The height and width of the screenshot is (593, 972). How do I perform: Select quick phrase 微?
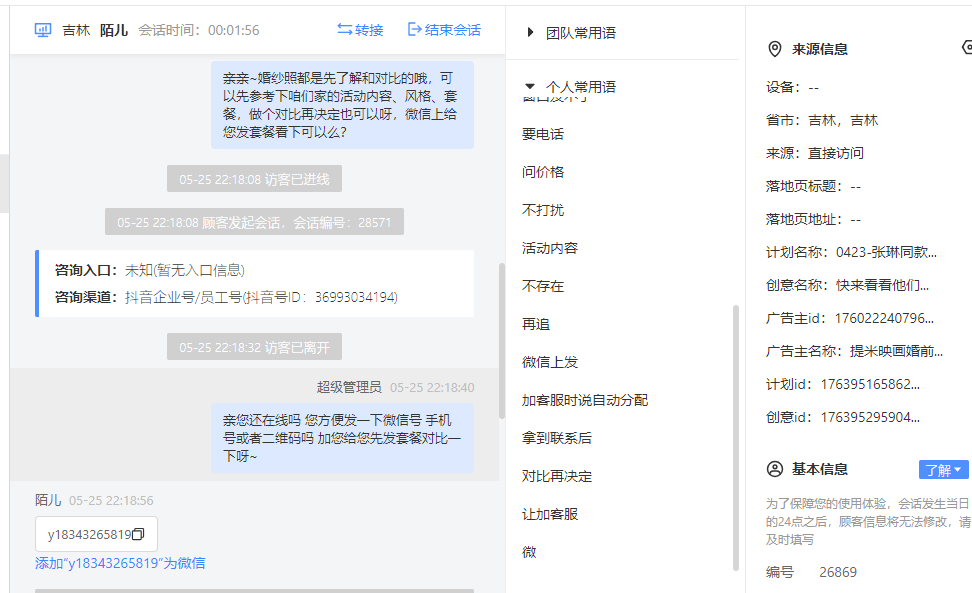click(x=529, y=551)
